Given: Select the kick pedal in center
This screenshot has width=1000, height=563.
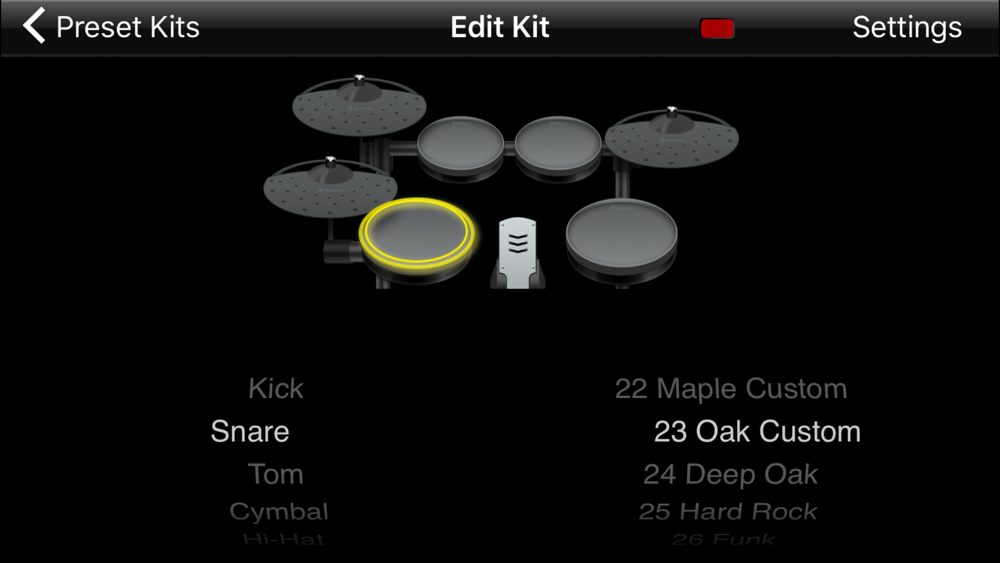Looking at the screenshot, I should point(518,252).
